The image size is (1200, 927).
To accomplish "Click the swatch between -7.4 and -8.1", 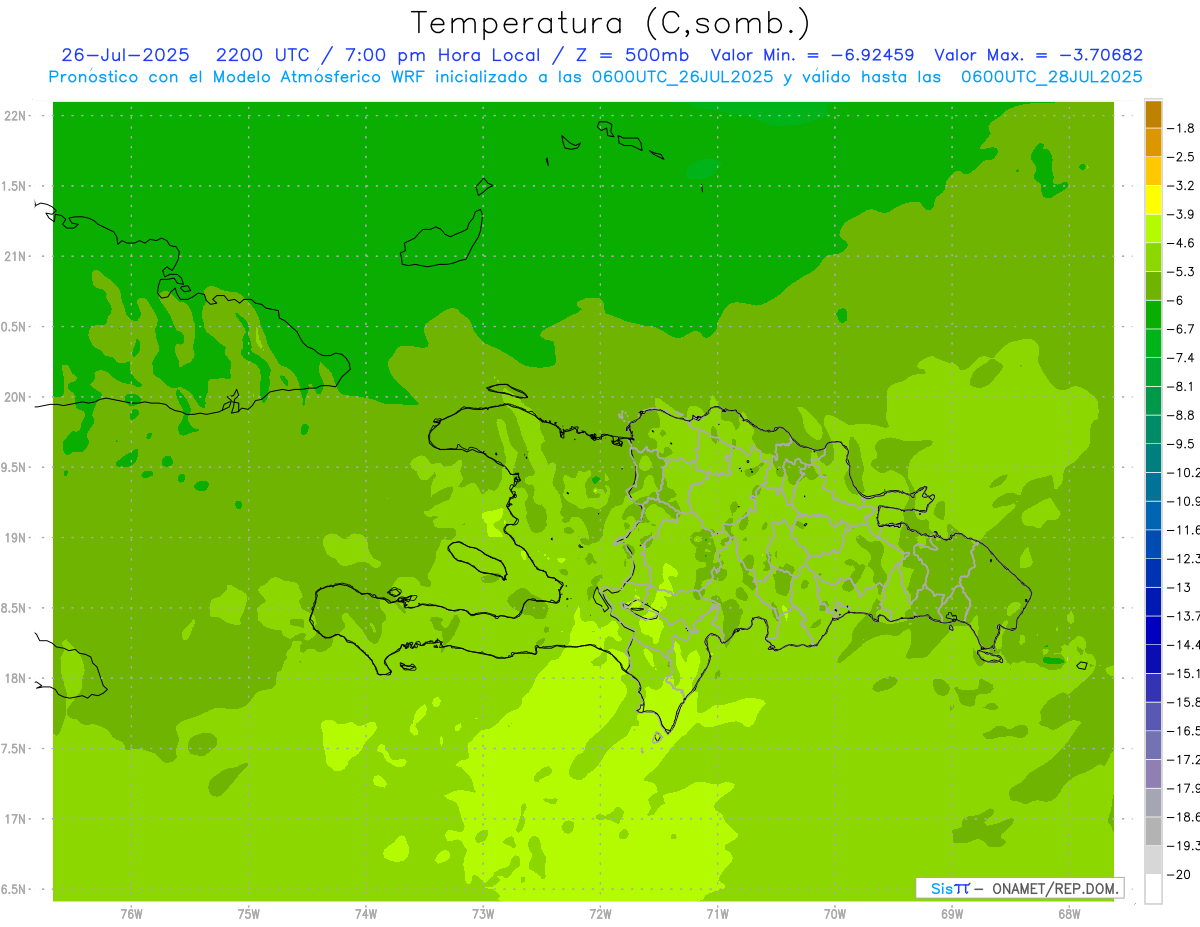I will [x=1153, y=372].
